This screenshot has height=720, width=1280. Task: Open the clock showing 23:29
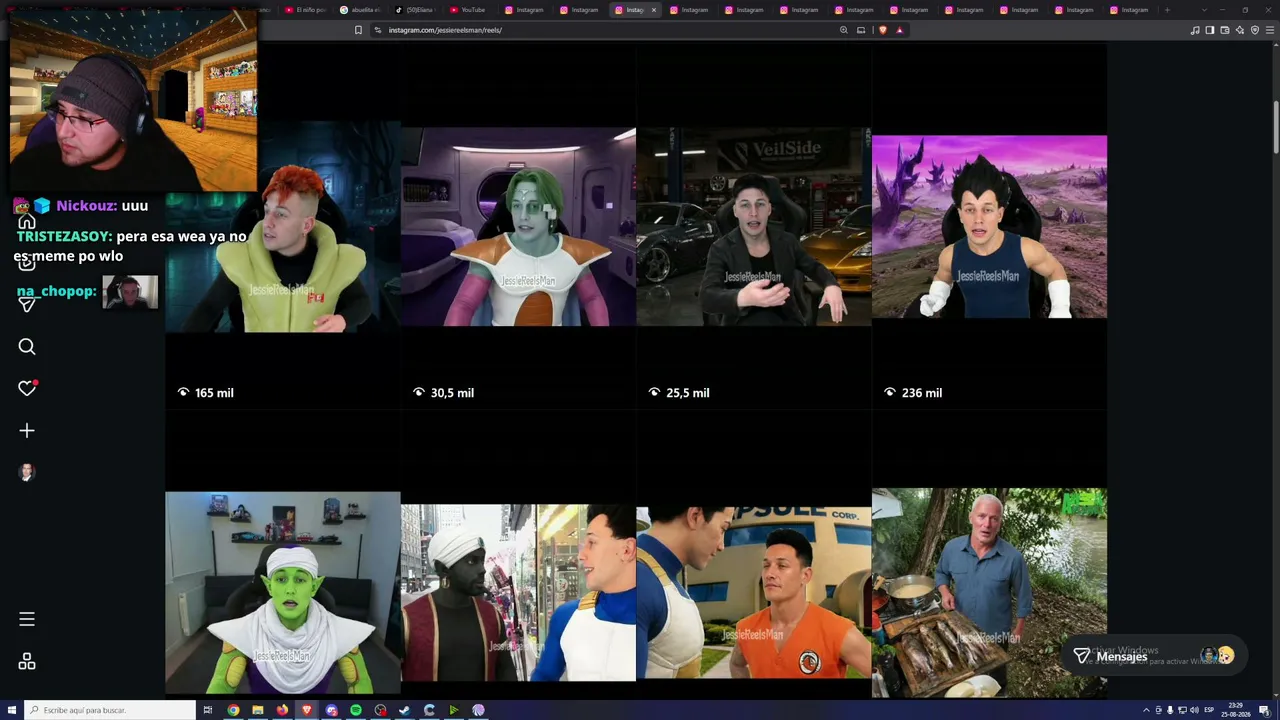[x=1236, y=710]
